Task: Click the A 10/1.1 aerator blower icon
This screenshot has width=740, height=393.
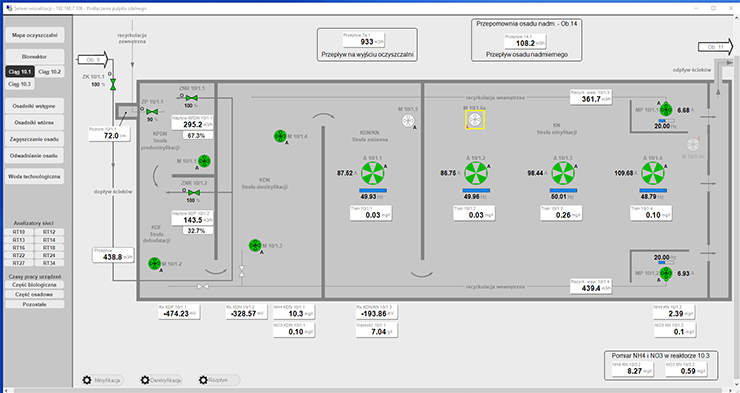Action: [x=373, y=173]
